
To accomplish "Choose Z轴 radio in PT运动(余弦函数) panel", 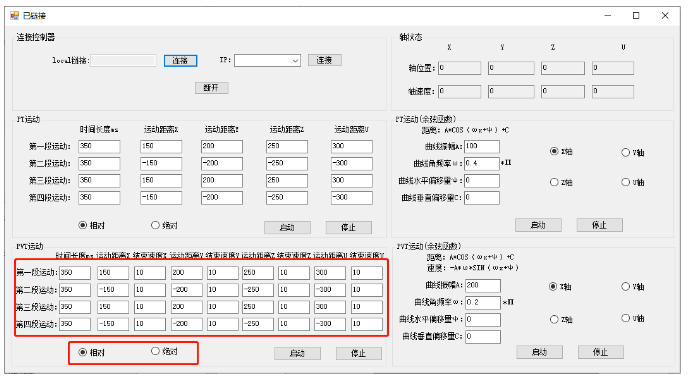I will [561, 182].
